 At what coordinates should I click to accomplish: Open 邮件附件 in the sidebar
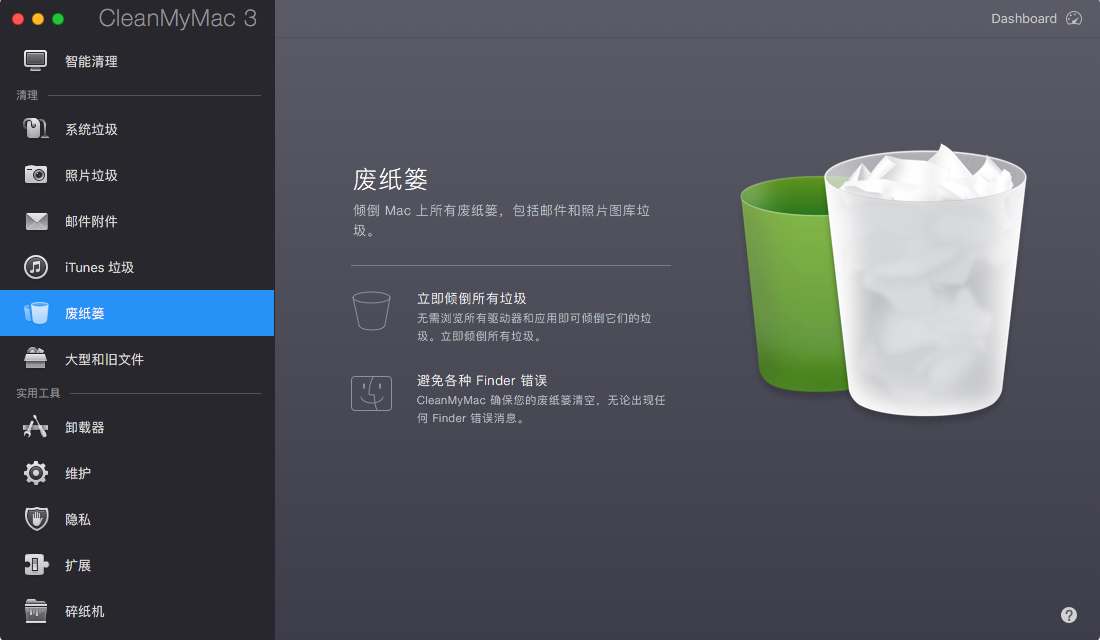[137, 222]
